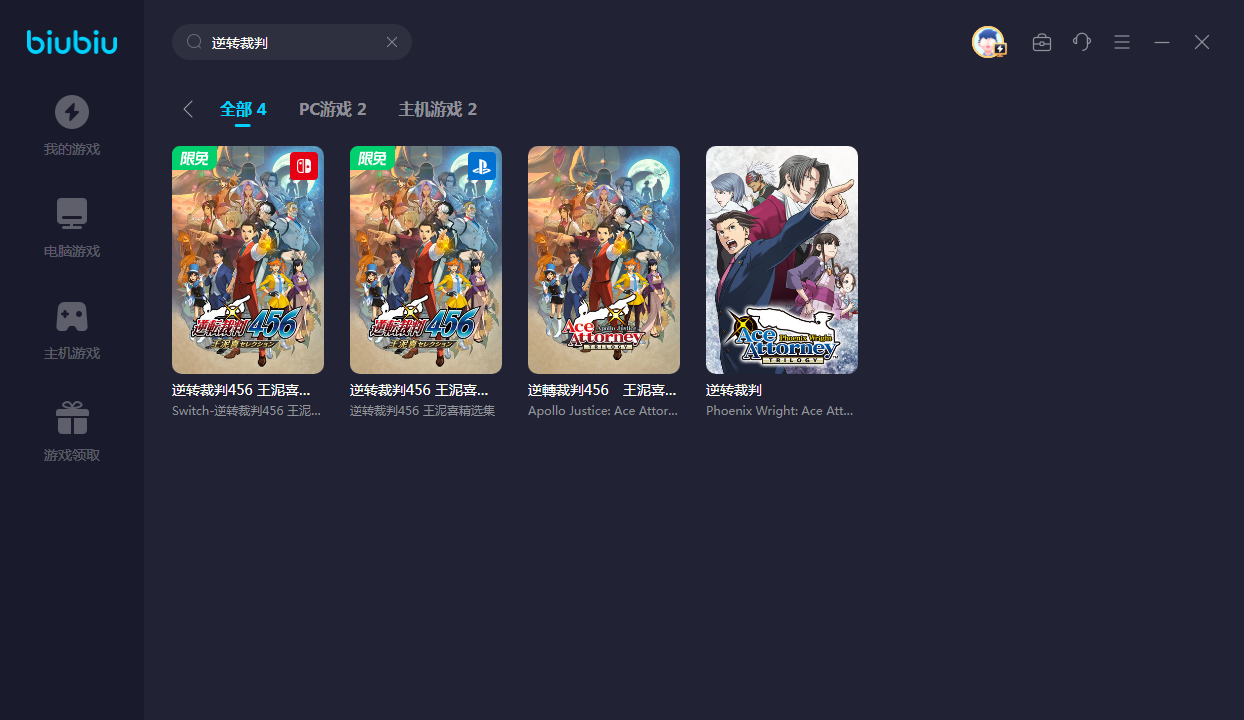Open the Switch version 逆转裁判456 cover
The image size is (1244, 720).
coord(248,260)
